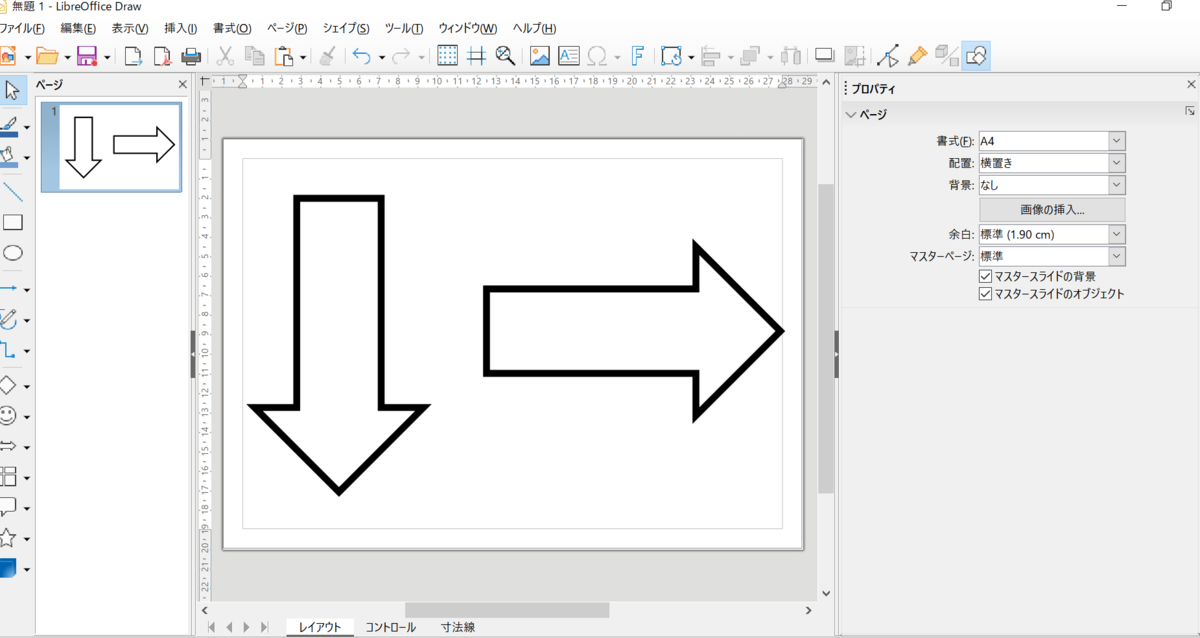This screenshot has width=1200, height=638.
Task: Open Zoom & Pan magnifier tool
Action: (505, 55)
